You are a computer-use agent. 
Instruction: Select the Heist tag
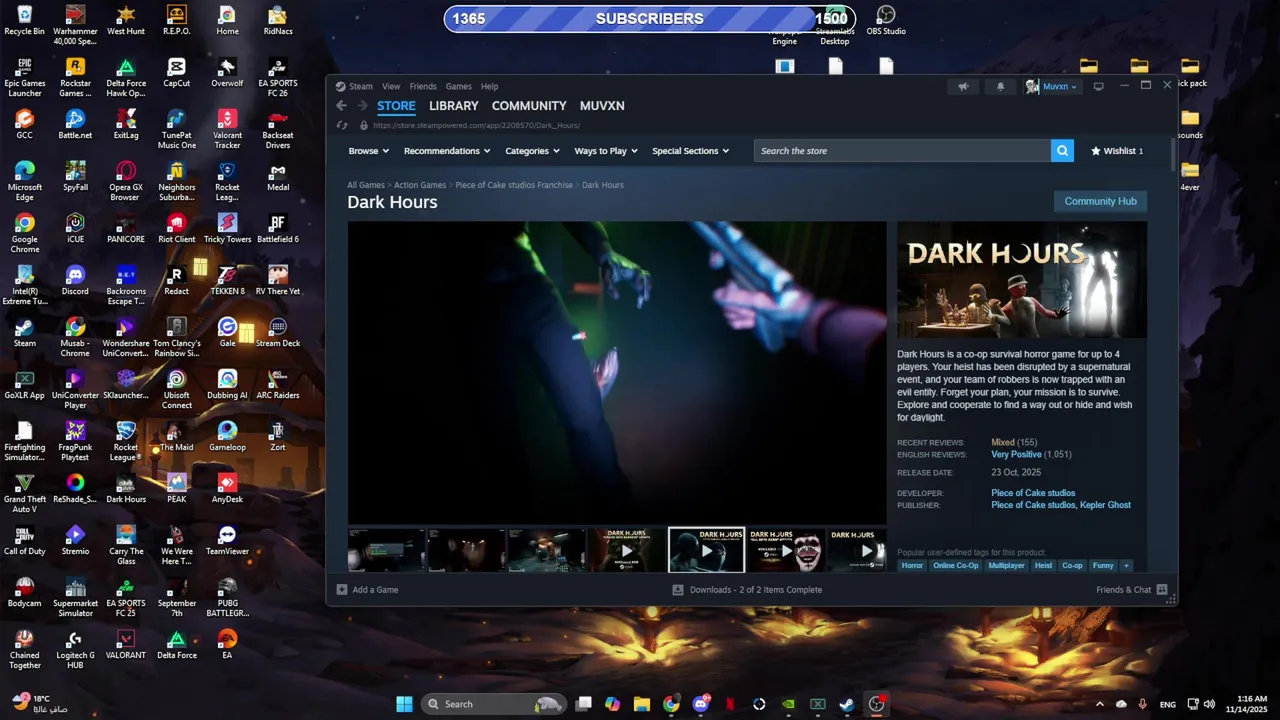click(x=1043, y=566)
